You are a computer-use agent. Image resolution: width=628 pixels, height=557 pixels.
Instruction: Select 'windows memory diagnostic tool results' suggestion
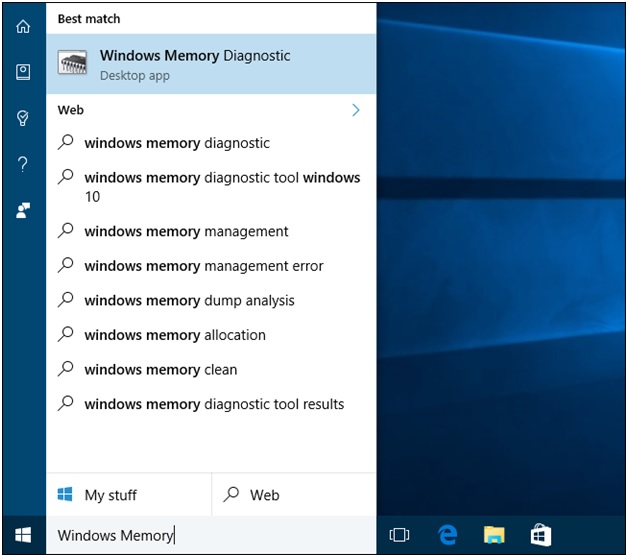click(211, 404)
